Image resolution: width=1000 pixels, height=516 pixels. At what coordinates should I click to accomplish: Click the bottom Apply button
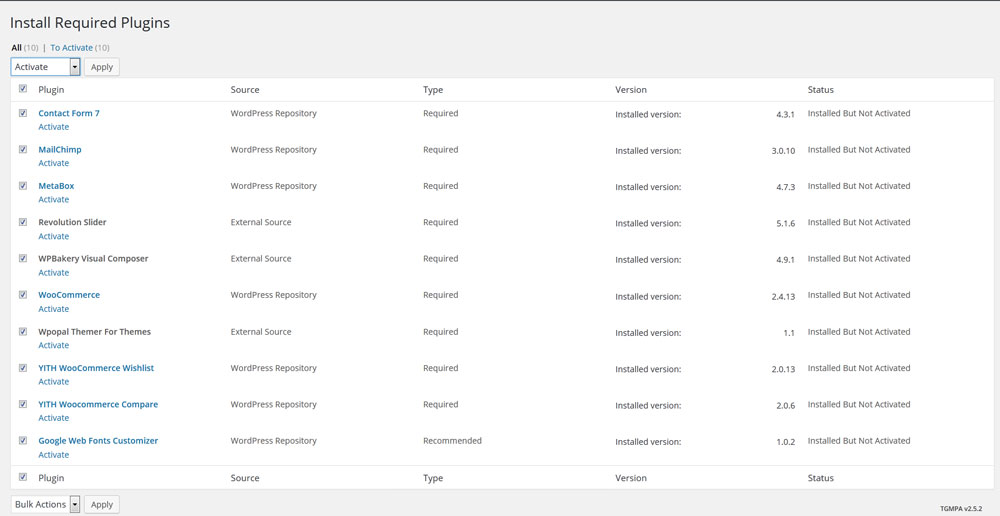101,504
